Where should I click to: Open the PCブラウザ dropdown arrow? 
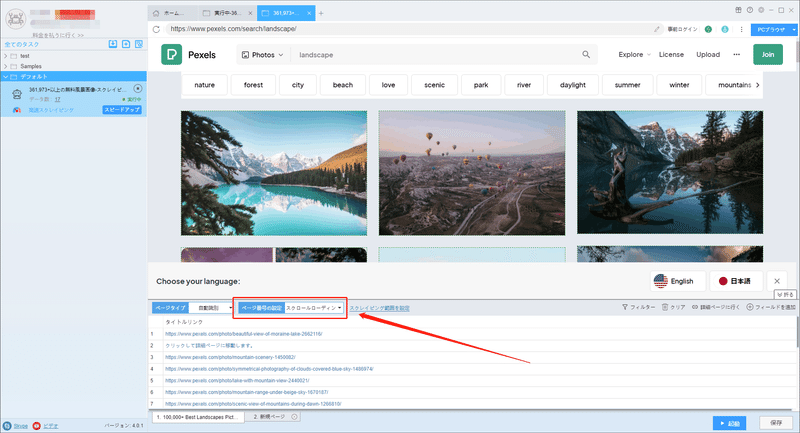click(x=793, y=30)
